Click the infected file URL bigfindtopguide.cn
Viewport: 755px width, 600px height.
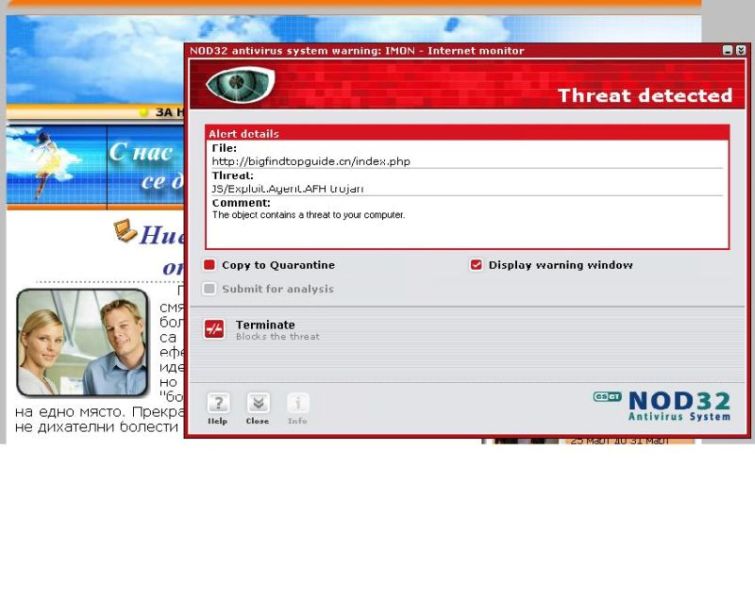click(311, 161)
